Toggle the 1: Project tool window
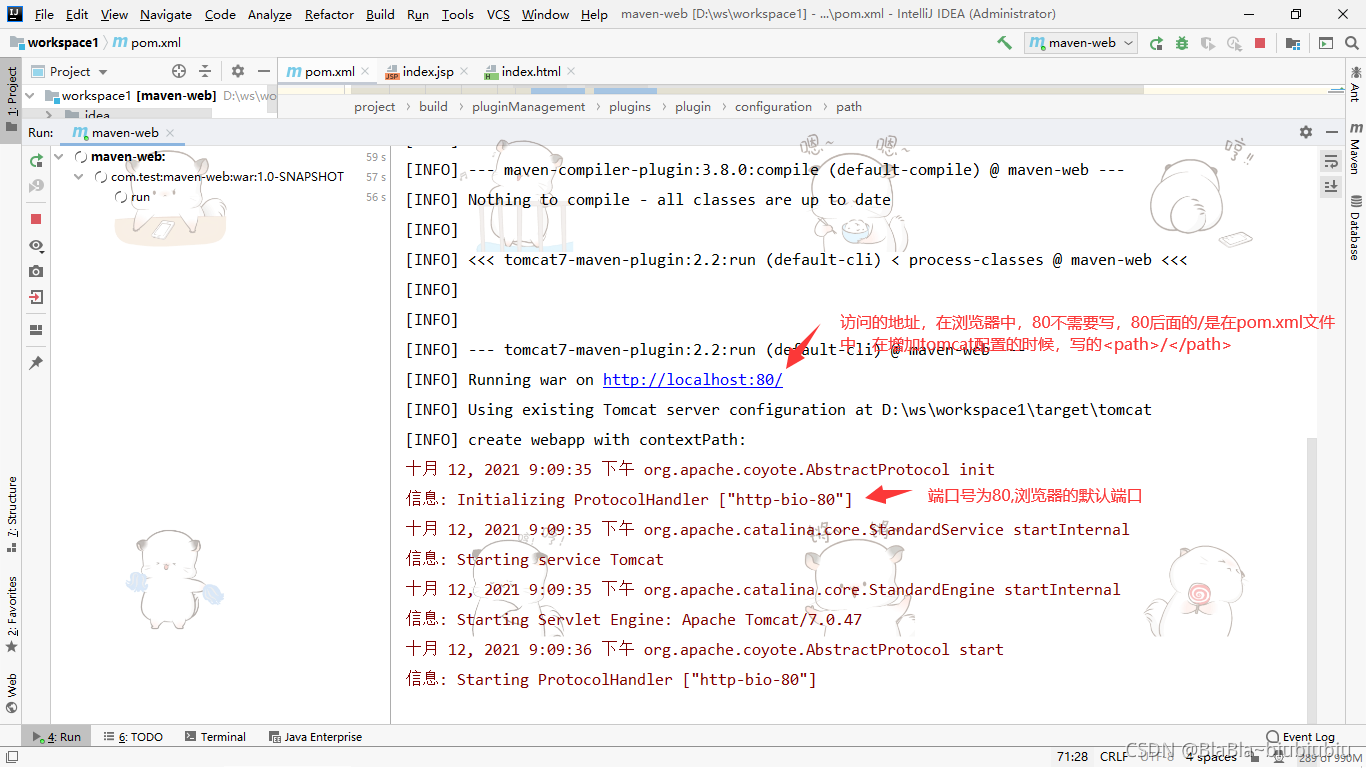This screenshot has height=768, width=1366. (11, 100)
